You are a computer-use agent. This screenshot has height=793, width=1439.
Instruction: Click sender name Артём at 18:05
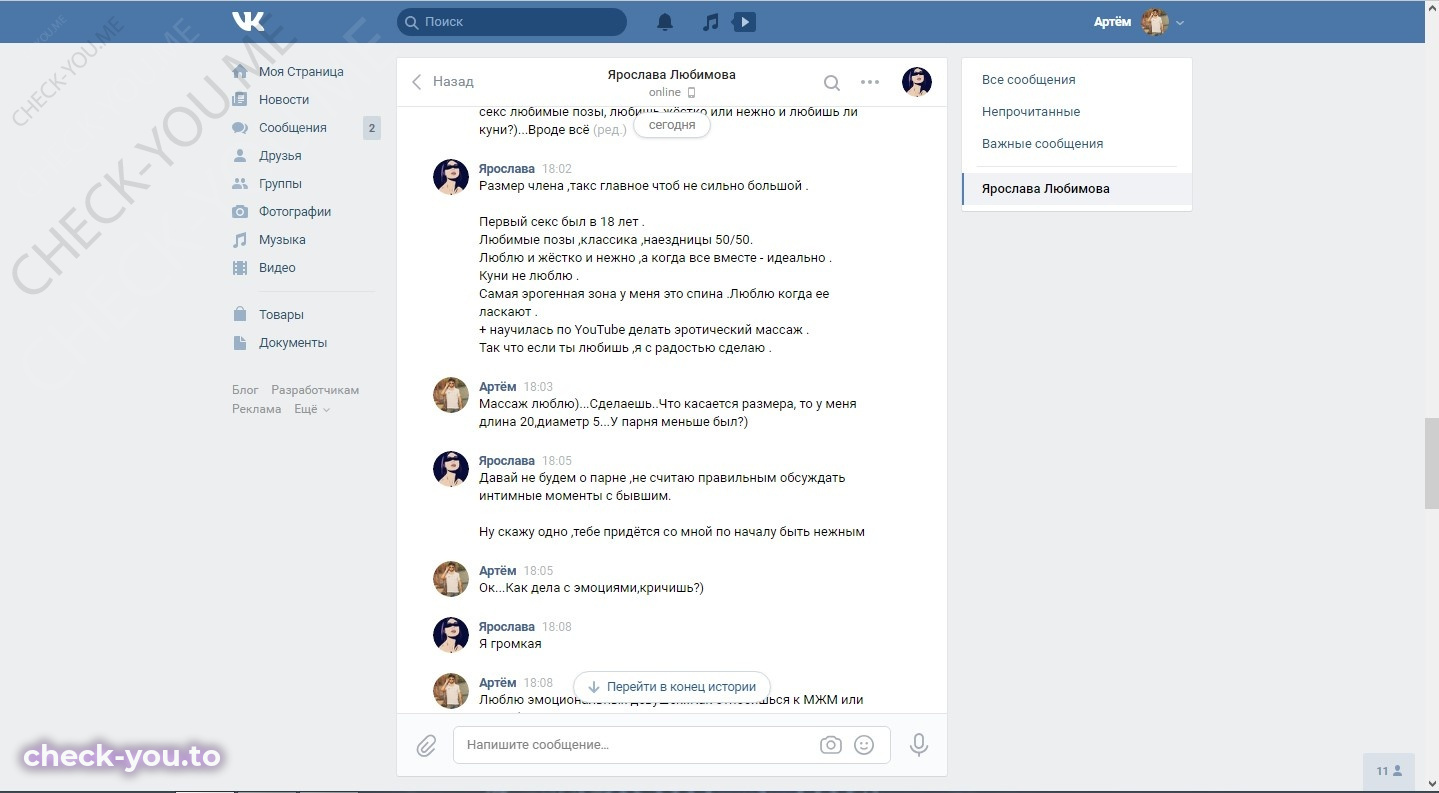pos(498,571)
